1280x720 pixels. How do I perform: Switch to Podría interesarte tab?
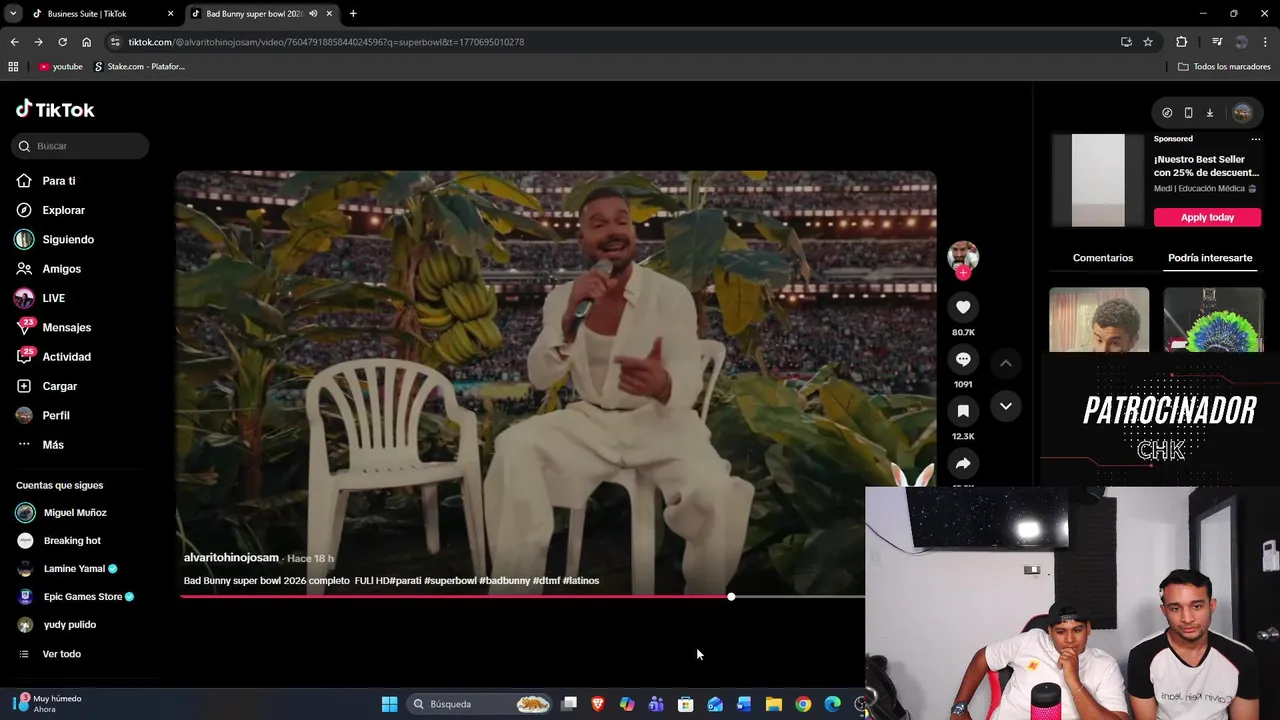tap(1210, 258)
